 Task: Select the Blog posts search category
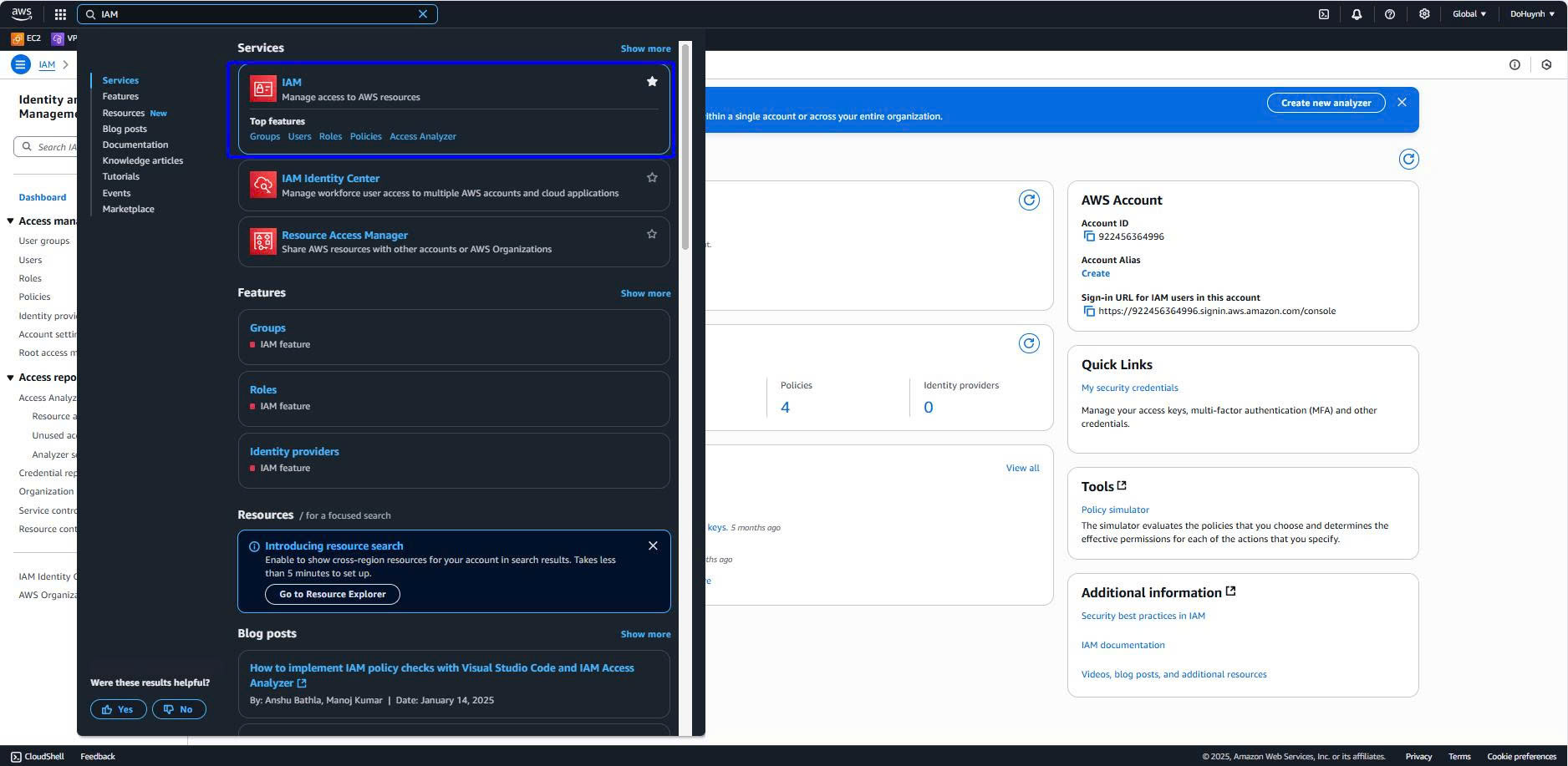tap(125, 129)
